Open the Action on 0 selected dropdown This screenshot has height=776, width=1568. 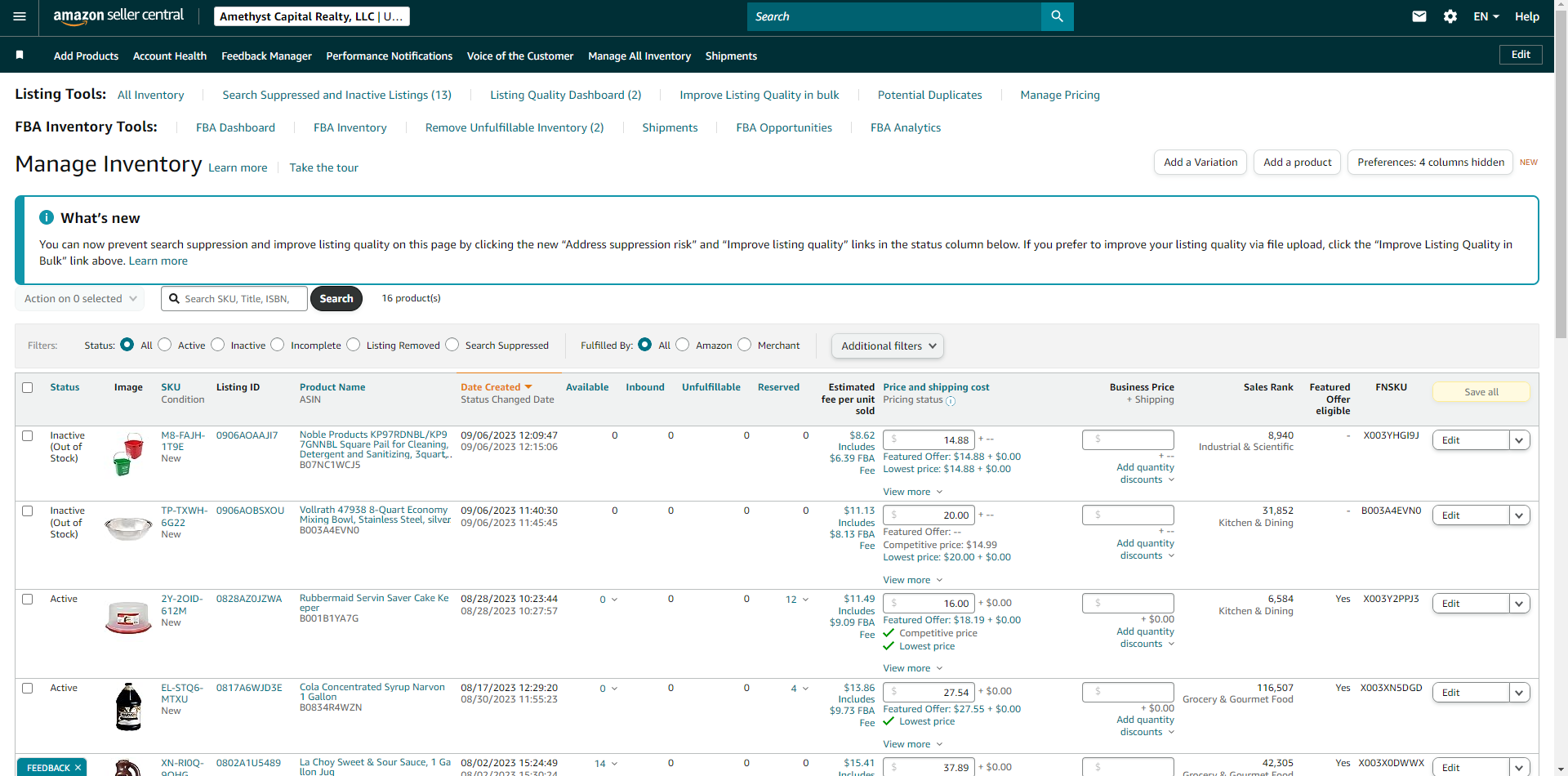80,299
